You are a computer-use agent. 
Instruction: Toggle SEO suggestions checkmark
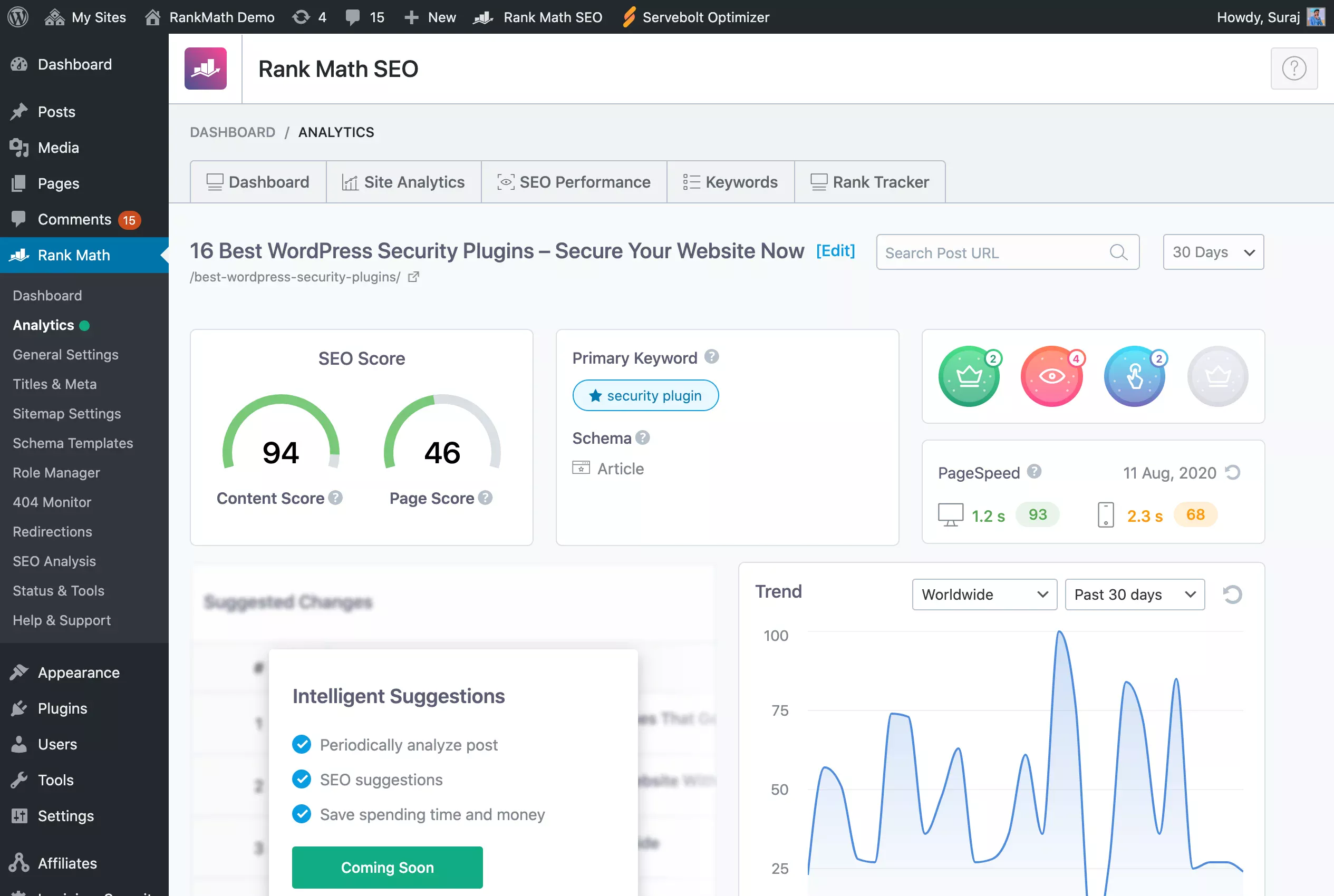click(301, 780)
